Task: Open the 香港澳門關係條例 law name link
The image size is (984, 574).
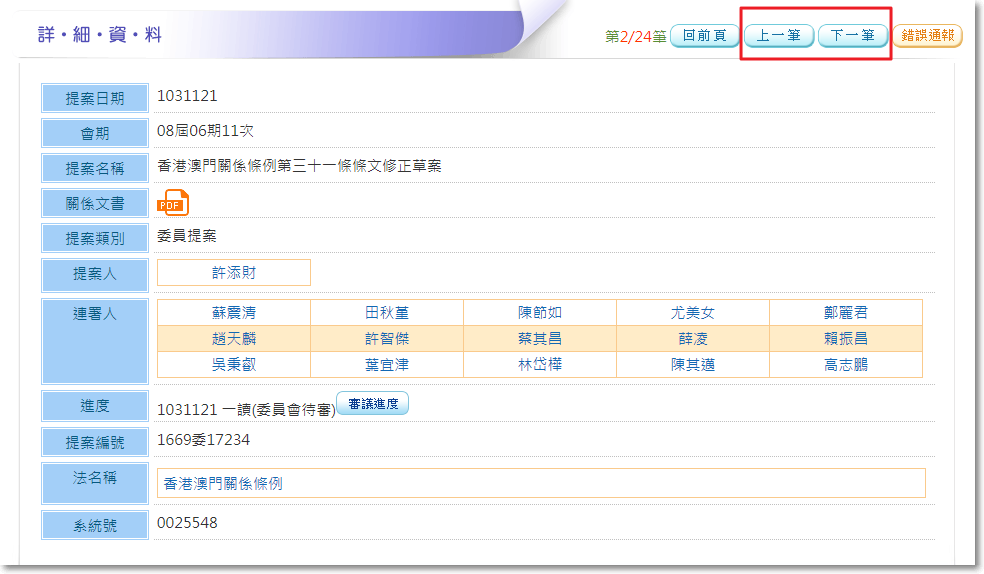Action: 223,483
